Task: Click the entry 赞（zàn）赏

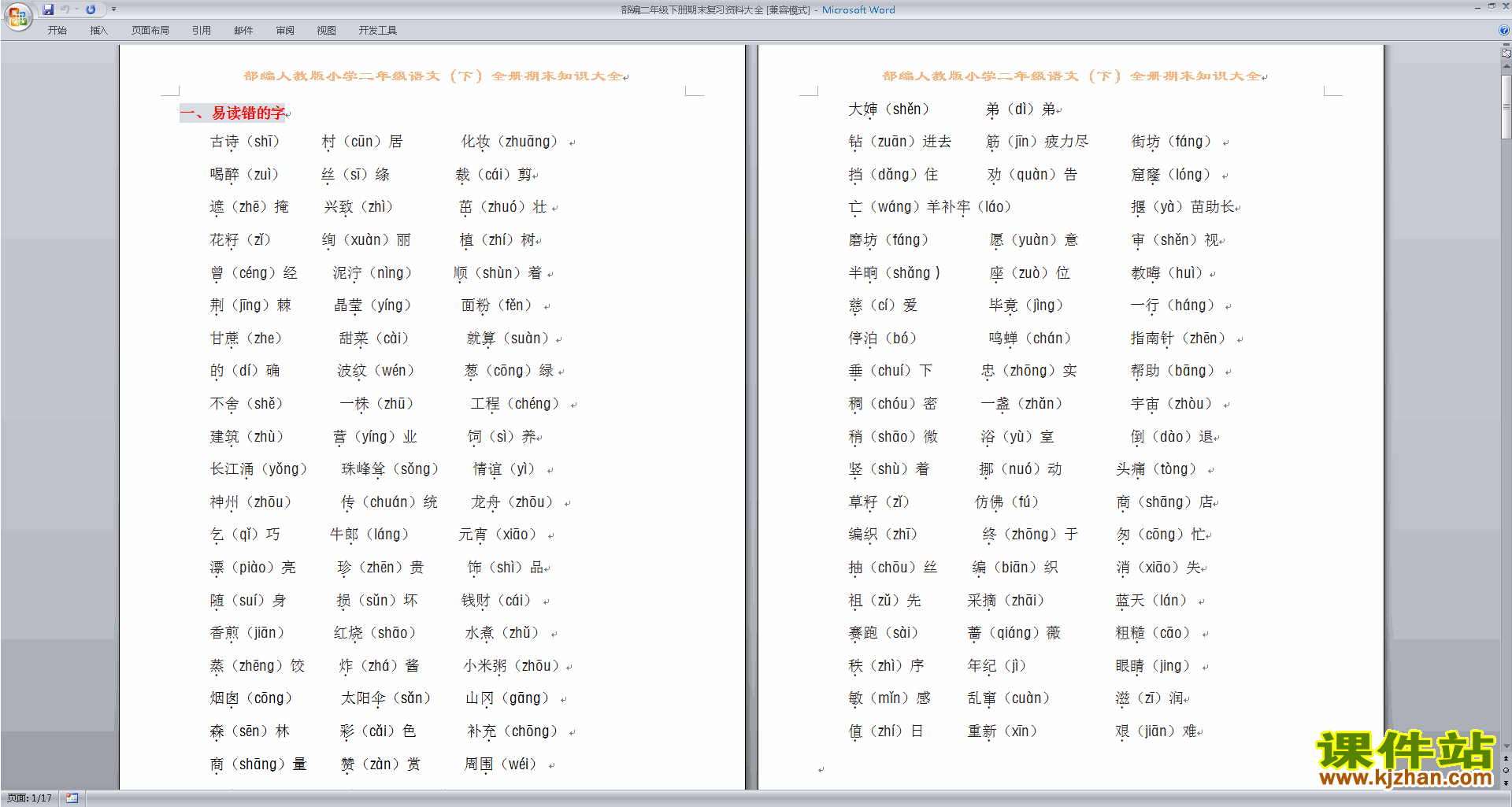Action: coord(380,764)
